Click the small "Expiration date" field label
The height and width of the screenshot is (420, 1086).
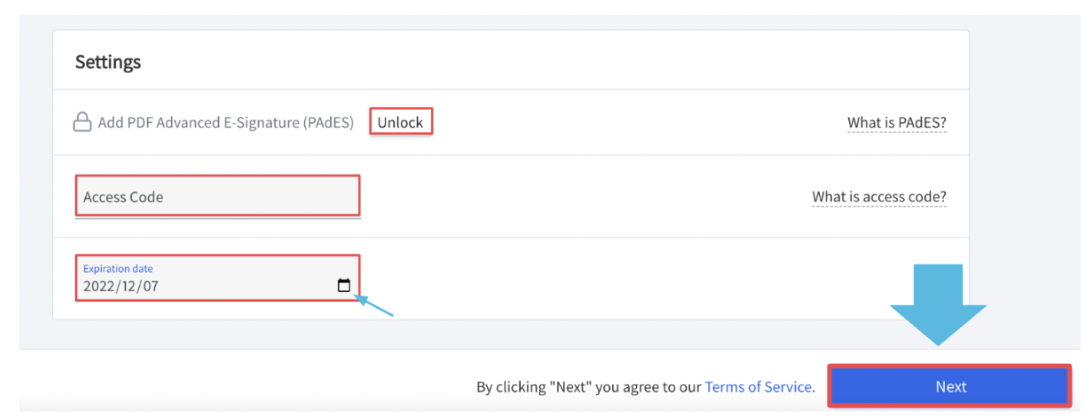point(118,268)
